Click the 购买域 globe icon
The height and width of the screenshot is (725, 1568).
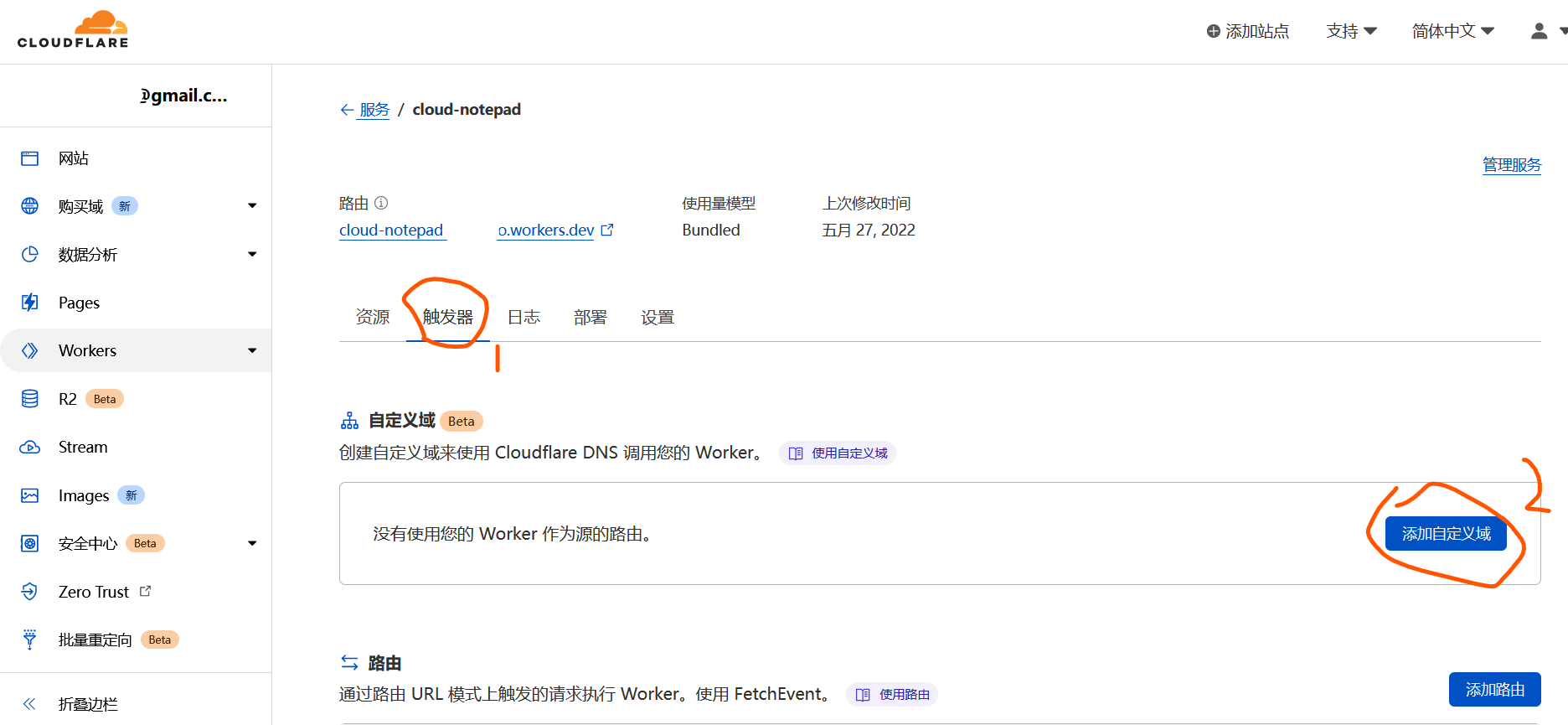point(30,206)
